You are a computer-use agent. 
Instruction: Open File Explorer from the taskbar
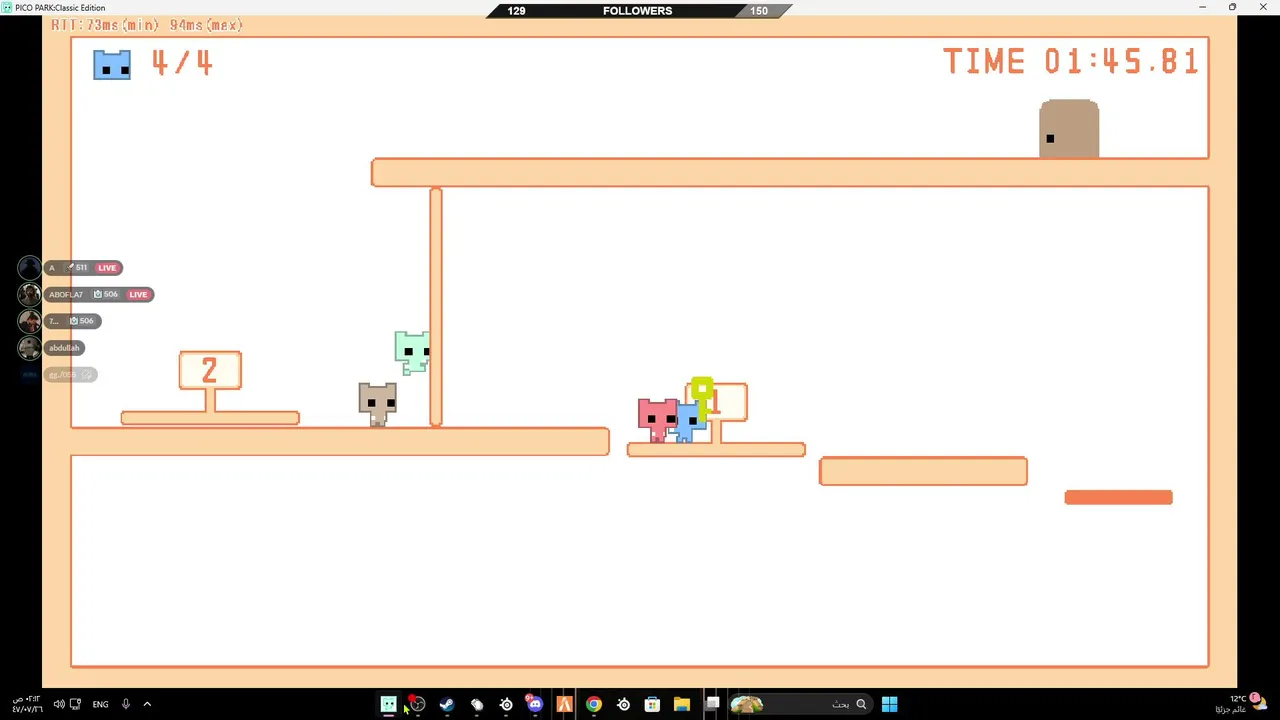click(x=682, y=704)
